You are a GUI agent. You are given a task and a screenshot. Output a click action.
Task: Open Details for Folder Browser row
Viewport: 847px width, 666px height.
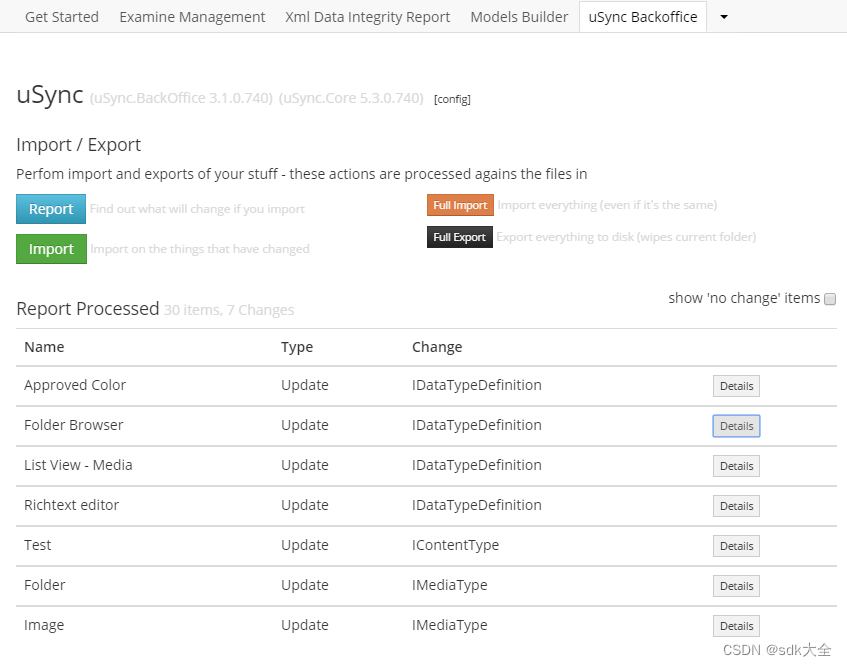(736, 426)
